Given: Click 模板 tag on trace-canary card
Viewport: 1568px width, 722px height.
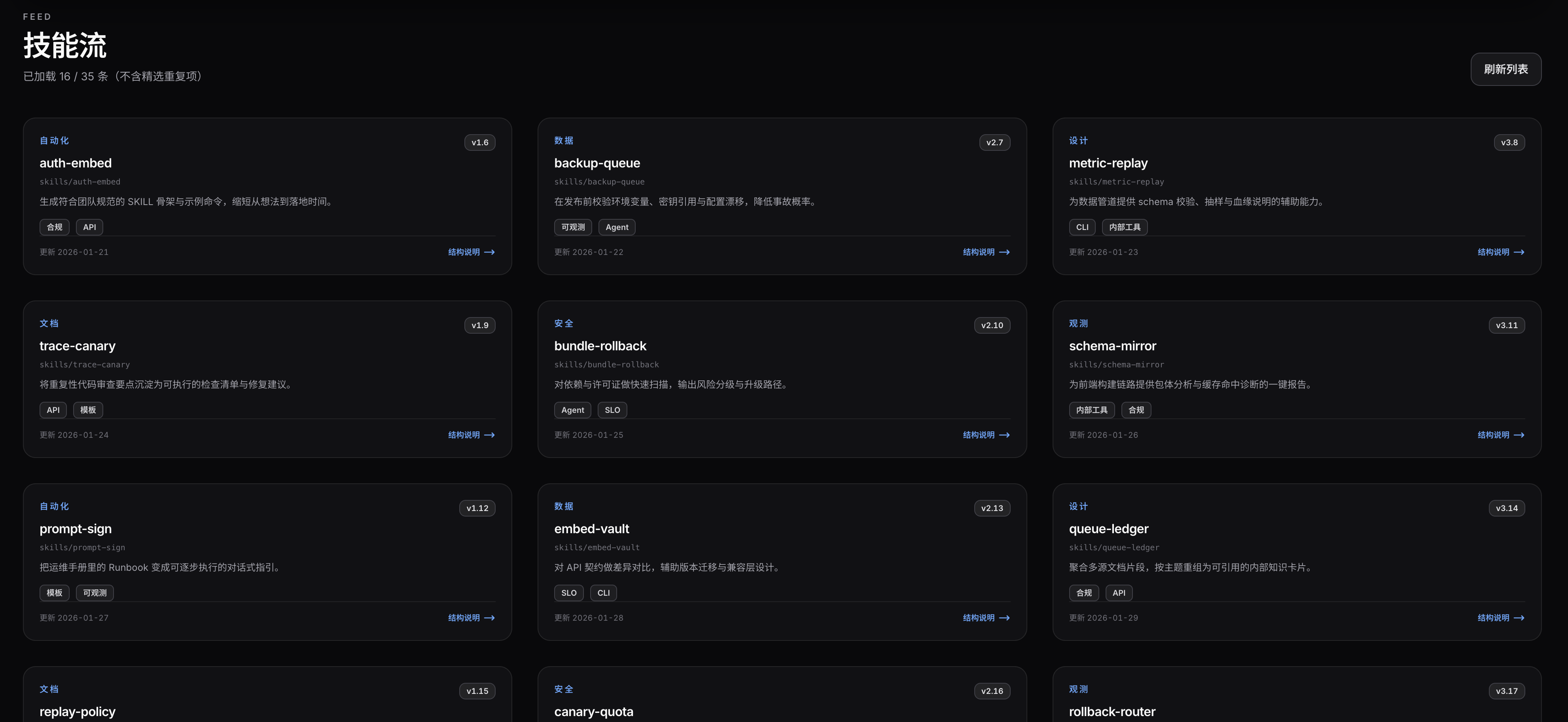Looking at the screenshot, I should [x=88, y=410].
